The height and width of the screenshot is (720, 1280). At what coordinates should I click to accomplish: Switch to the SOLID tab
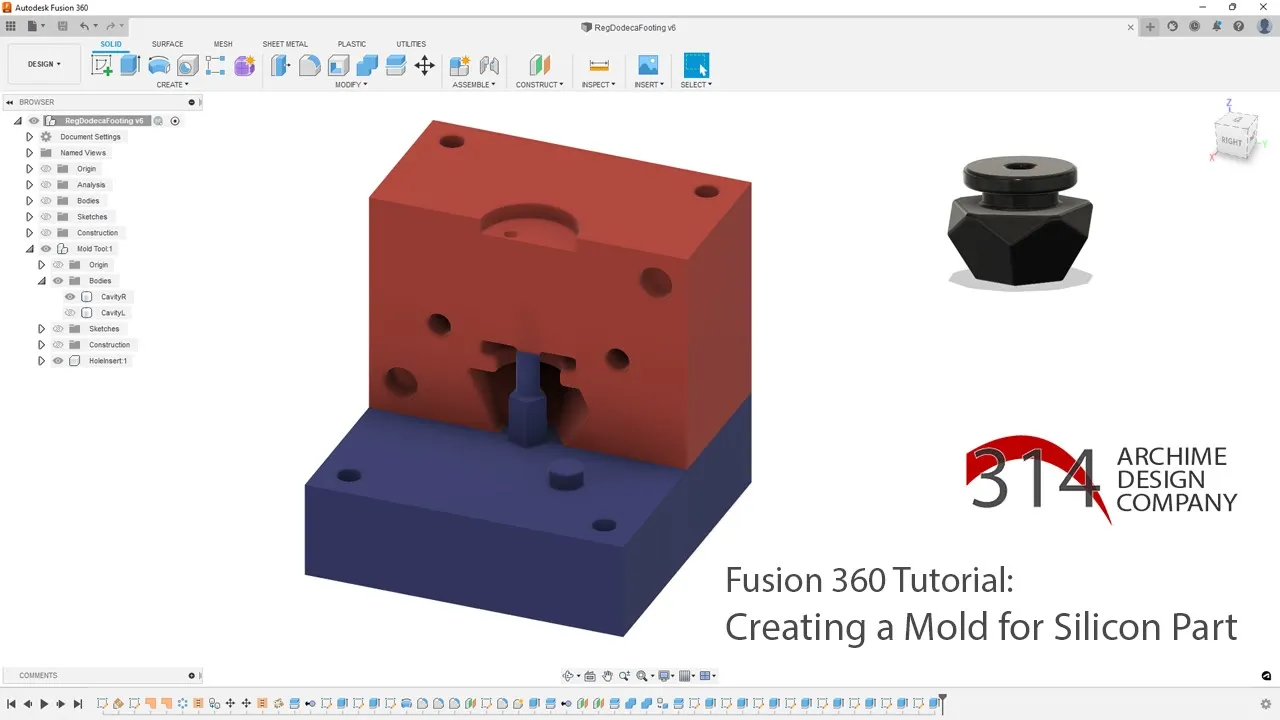111,44
